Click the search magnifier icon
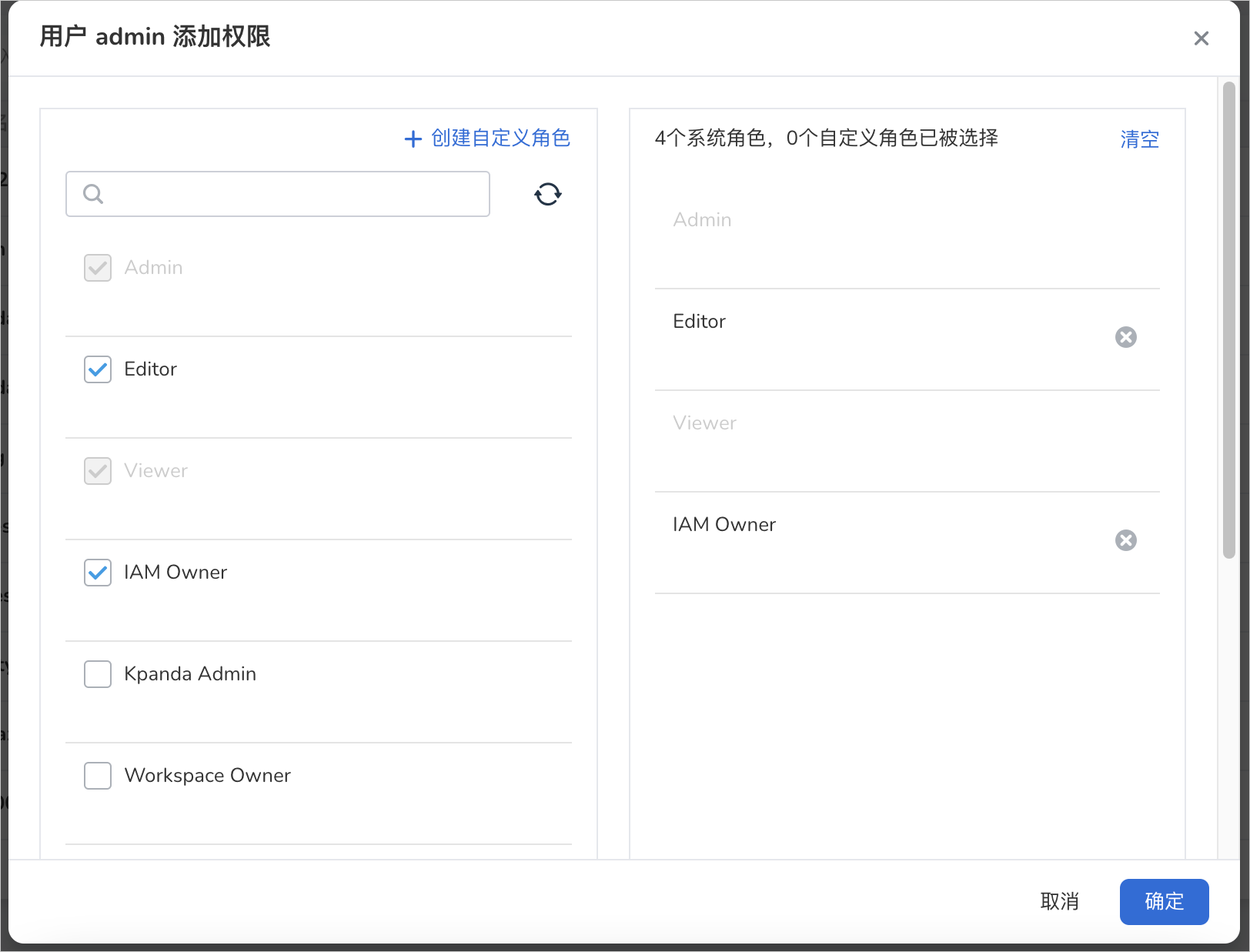1250x952 pixels. [x=93, y=194]
